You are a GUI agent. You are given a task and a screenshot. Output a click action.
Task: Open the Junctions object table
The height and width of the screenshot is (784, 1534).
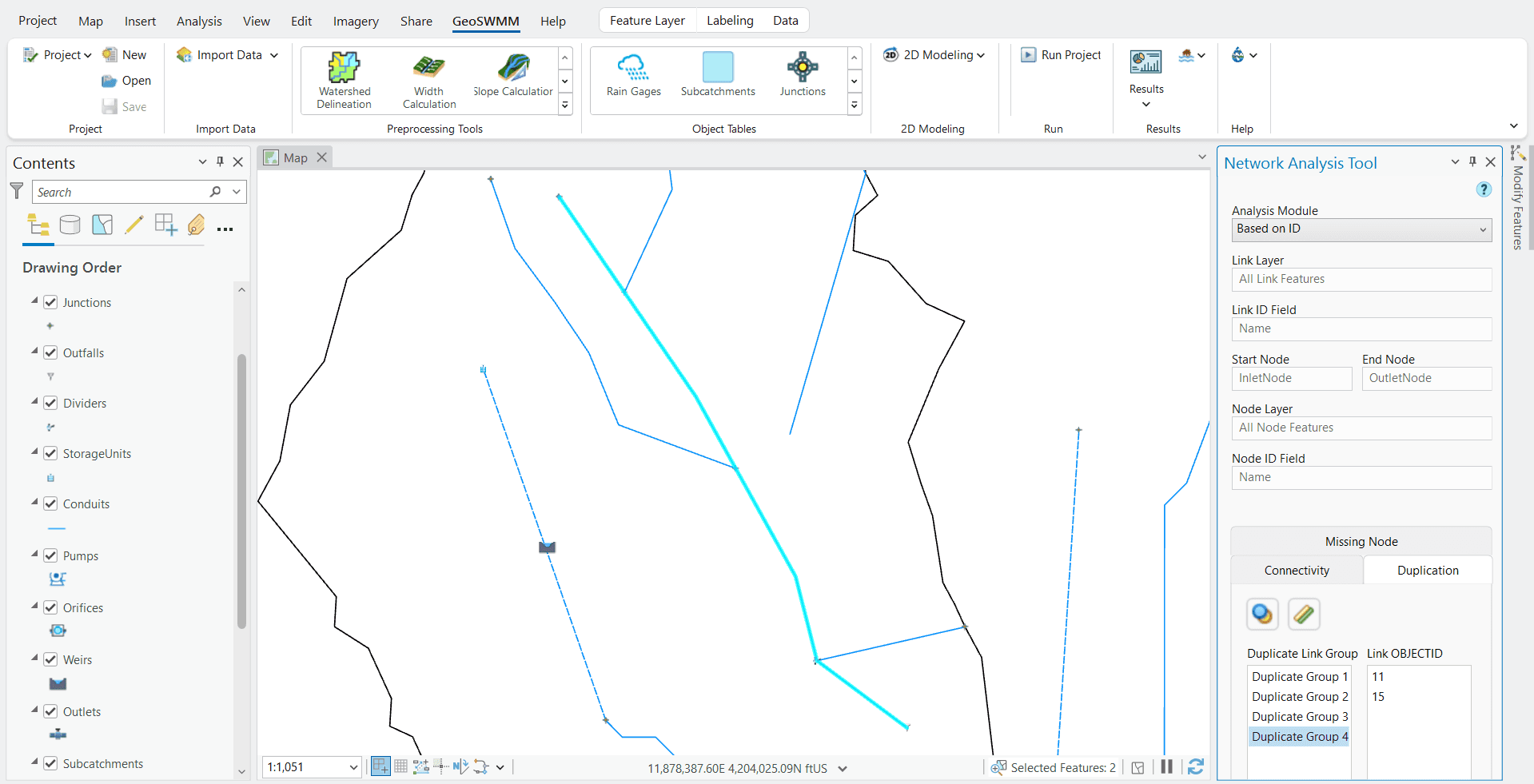[x=803, y=76]
